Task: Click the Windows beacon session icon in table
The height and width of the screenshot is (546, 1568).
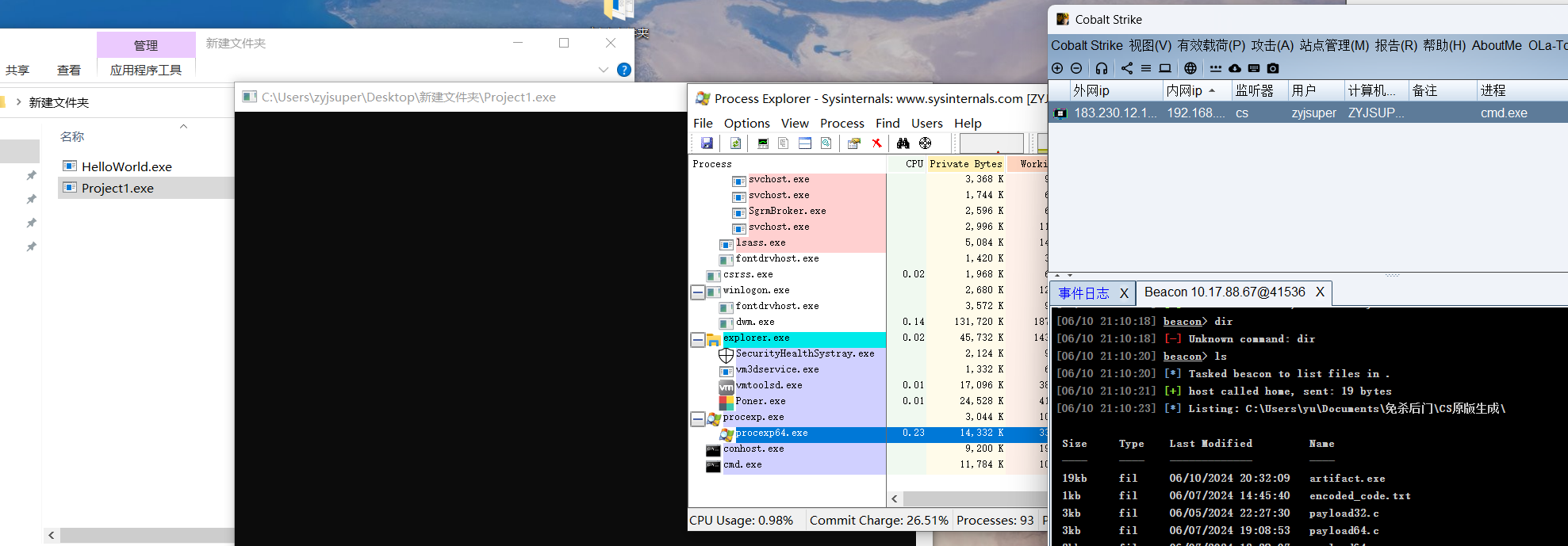Action: coord(1060,113)
